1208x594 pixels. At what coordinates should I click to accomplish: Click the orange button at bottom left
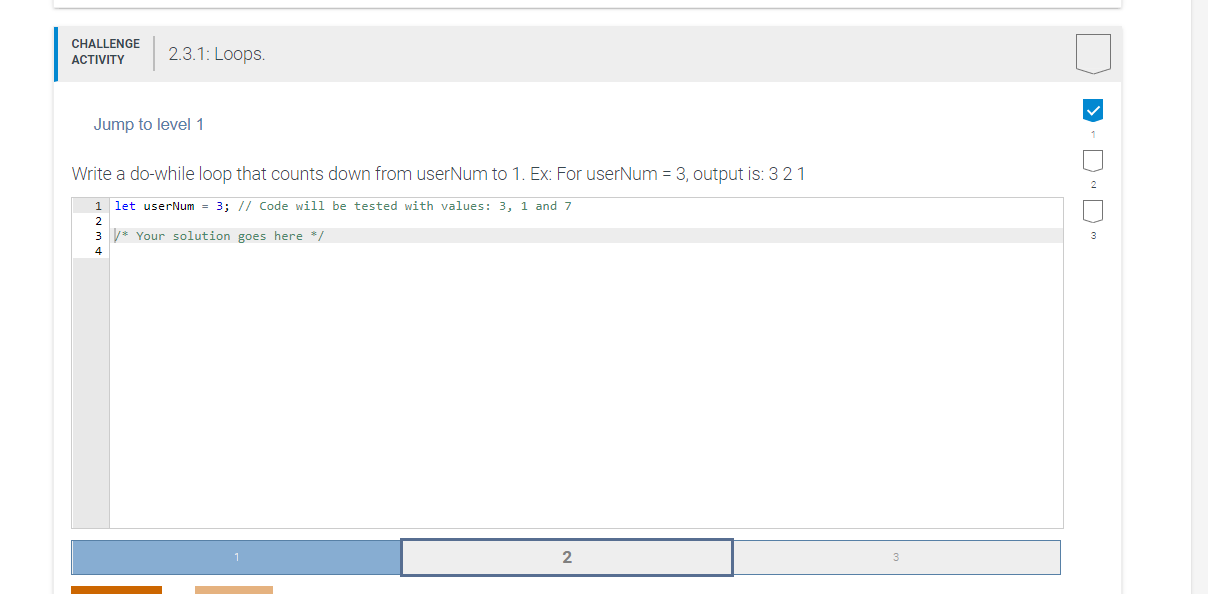tap(116, 590)
